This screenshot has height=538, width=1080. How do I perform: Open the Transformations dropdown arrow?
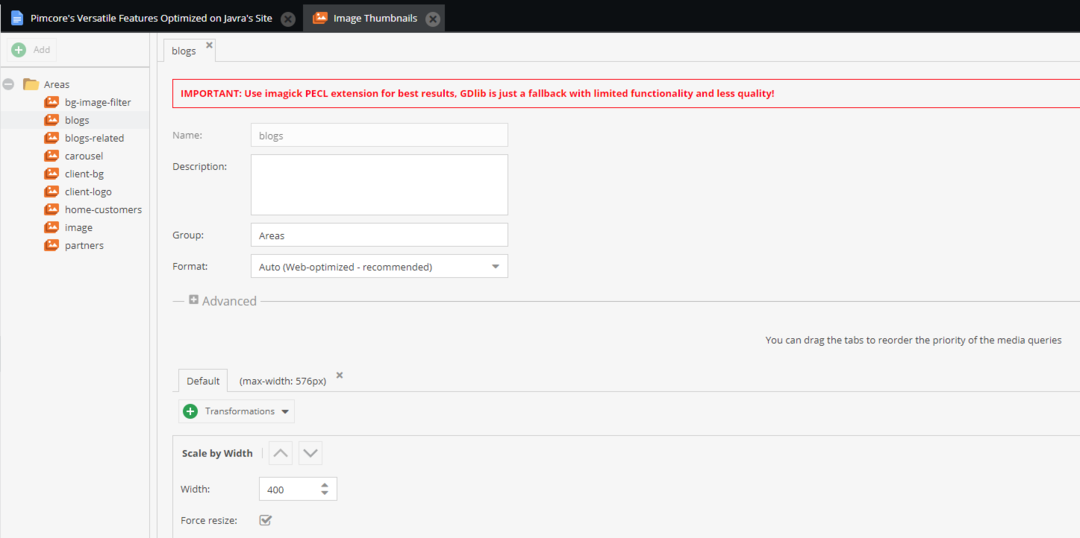coord(285,412)
